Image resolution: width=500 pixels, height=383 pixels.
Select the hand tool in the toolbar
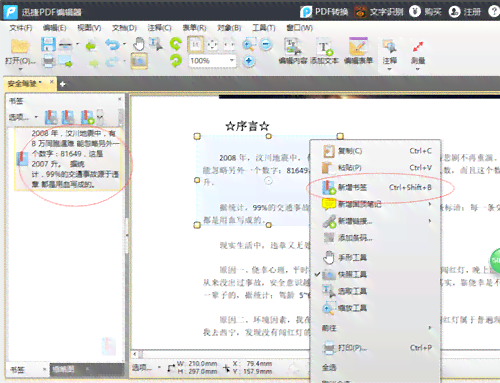pyautogui.click(x=139, y=44)
